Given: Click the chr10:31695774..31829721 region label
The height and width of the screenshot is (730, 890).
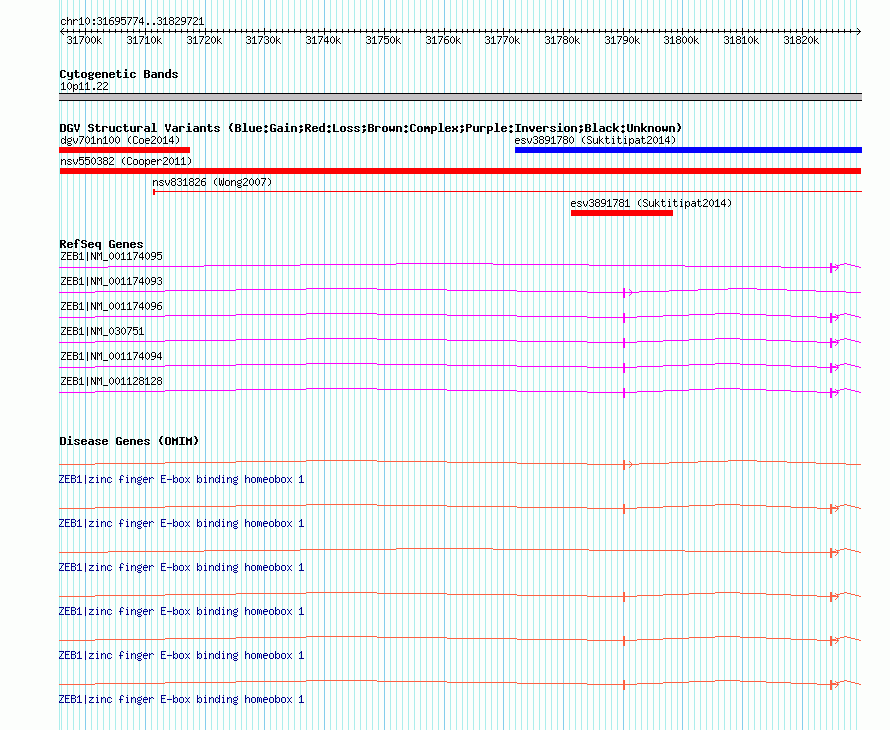Looking at the screenshot, I should 132,21.
